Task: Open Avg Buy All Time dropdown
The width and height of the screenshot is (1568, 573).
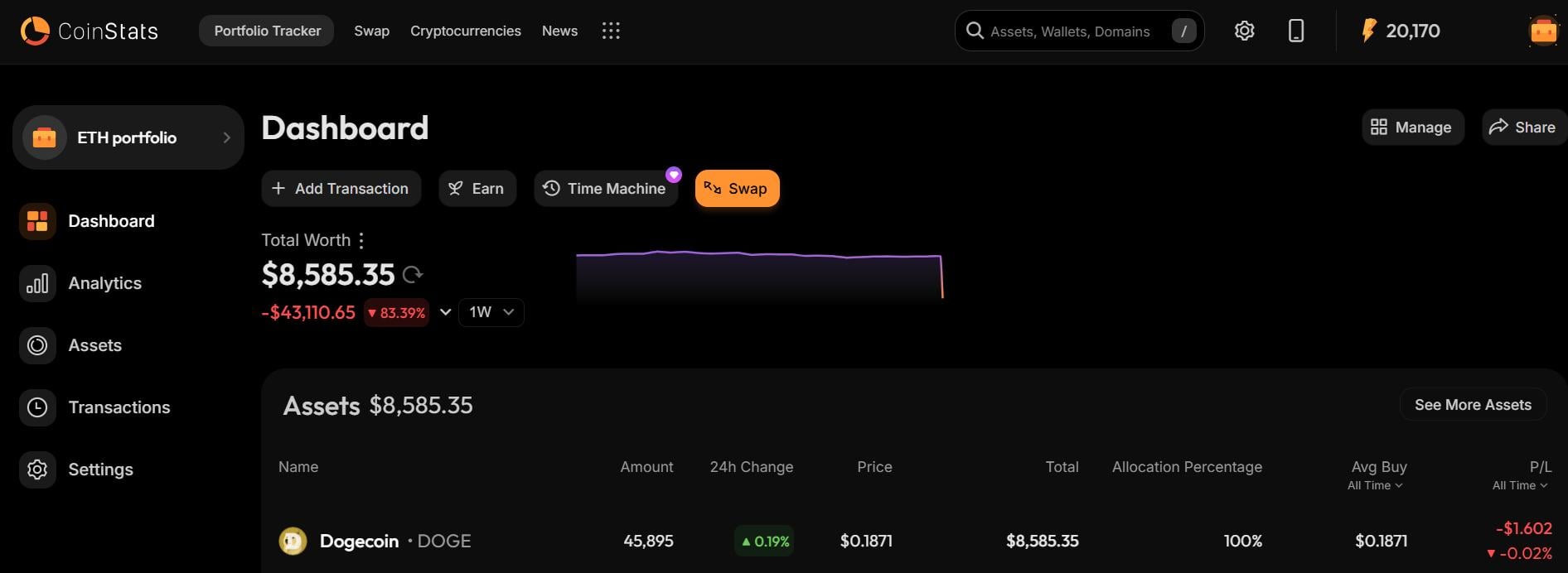Action: pos(1375,486)
